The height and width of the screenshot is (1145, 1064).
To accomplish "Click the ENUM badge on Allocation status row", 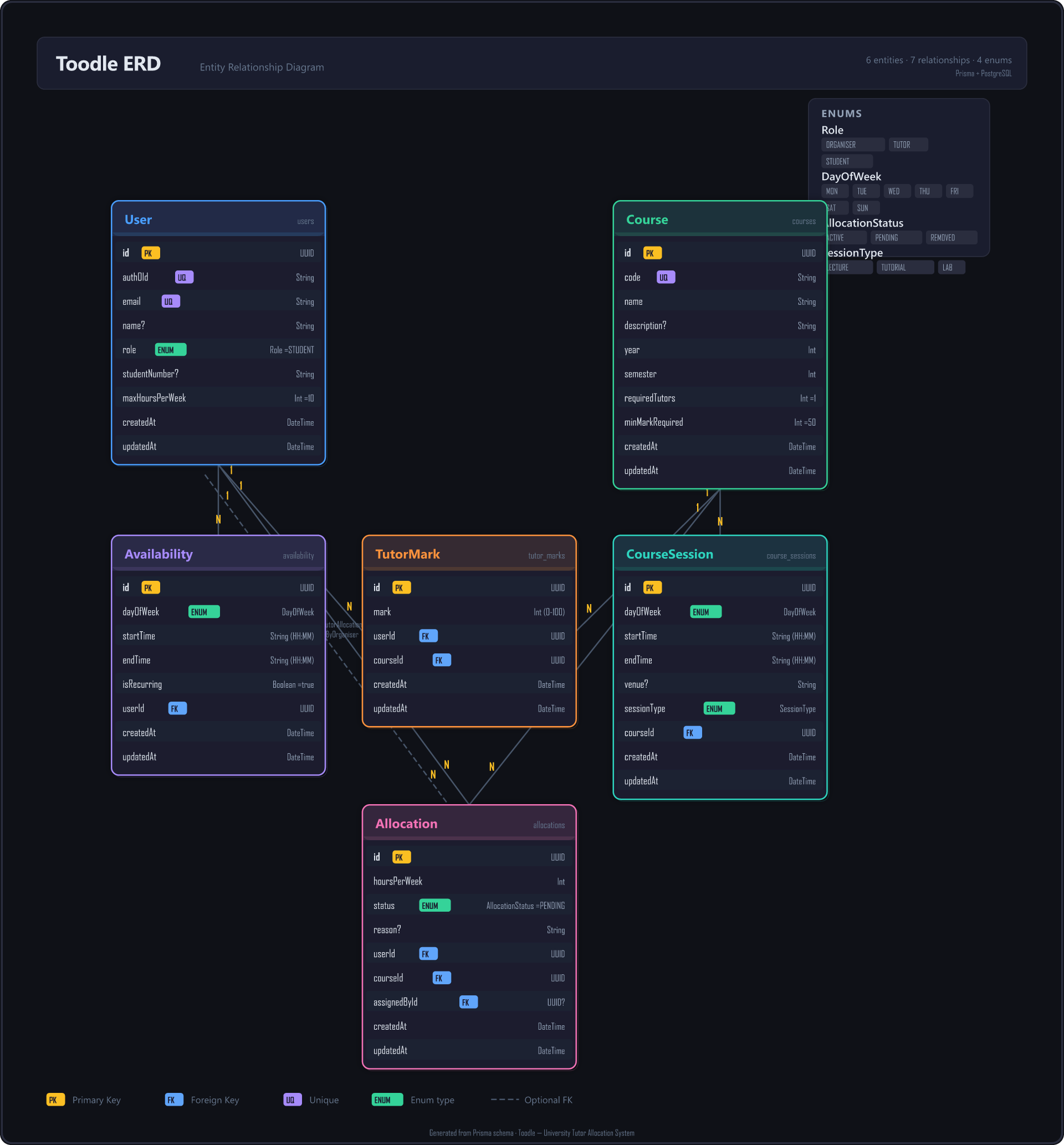I will pyautogui.click(x=434, y=906).
